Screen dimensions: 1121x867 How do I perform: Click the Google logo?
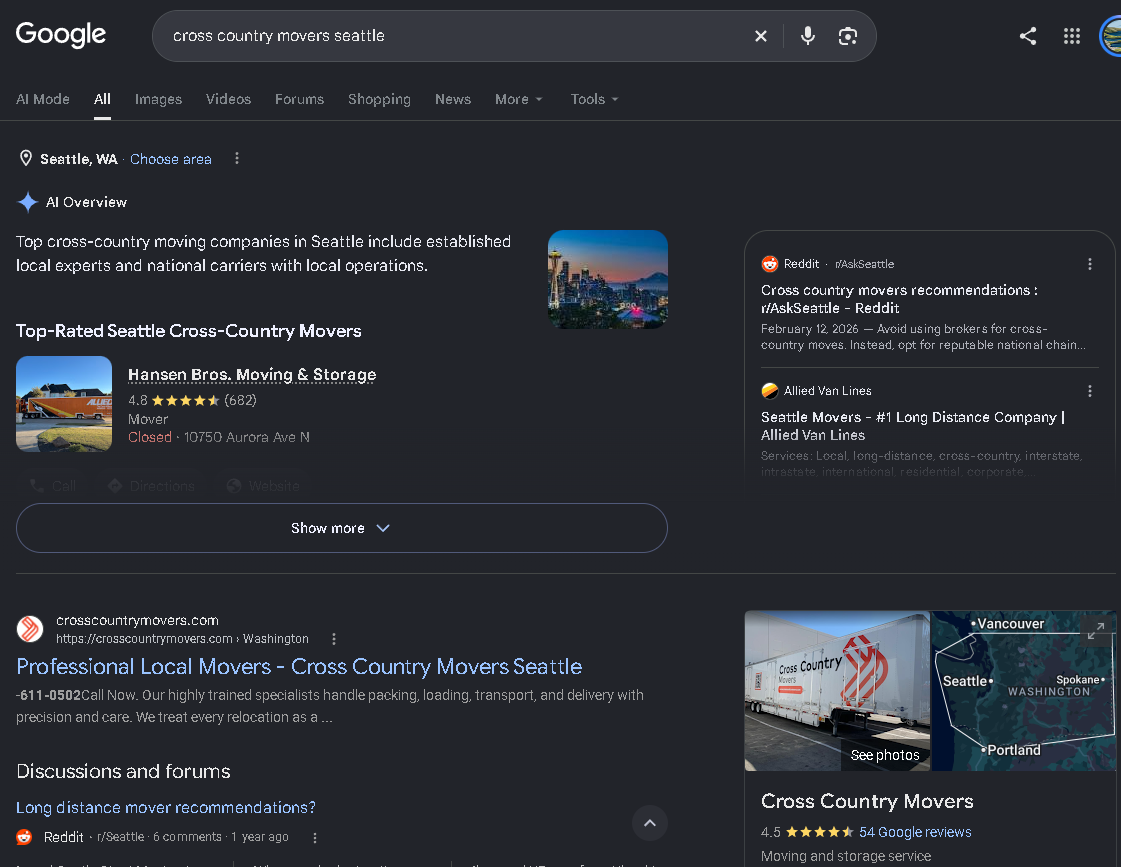tap(61, 34)
